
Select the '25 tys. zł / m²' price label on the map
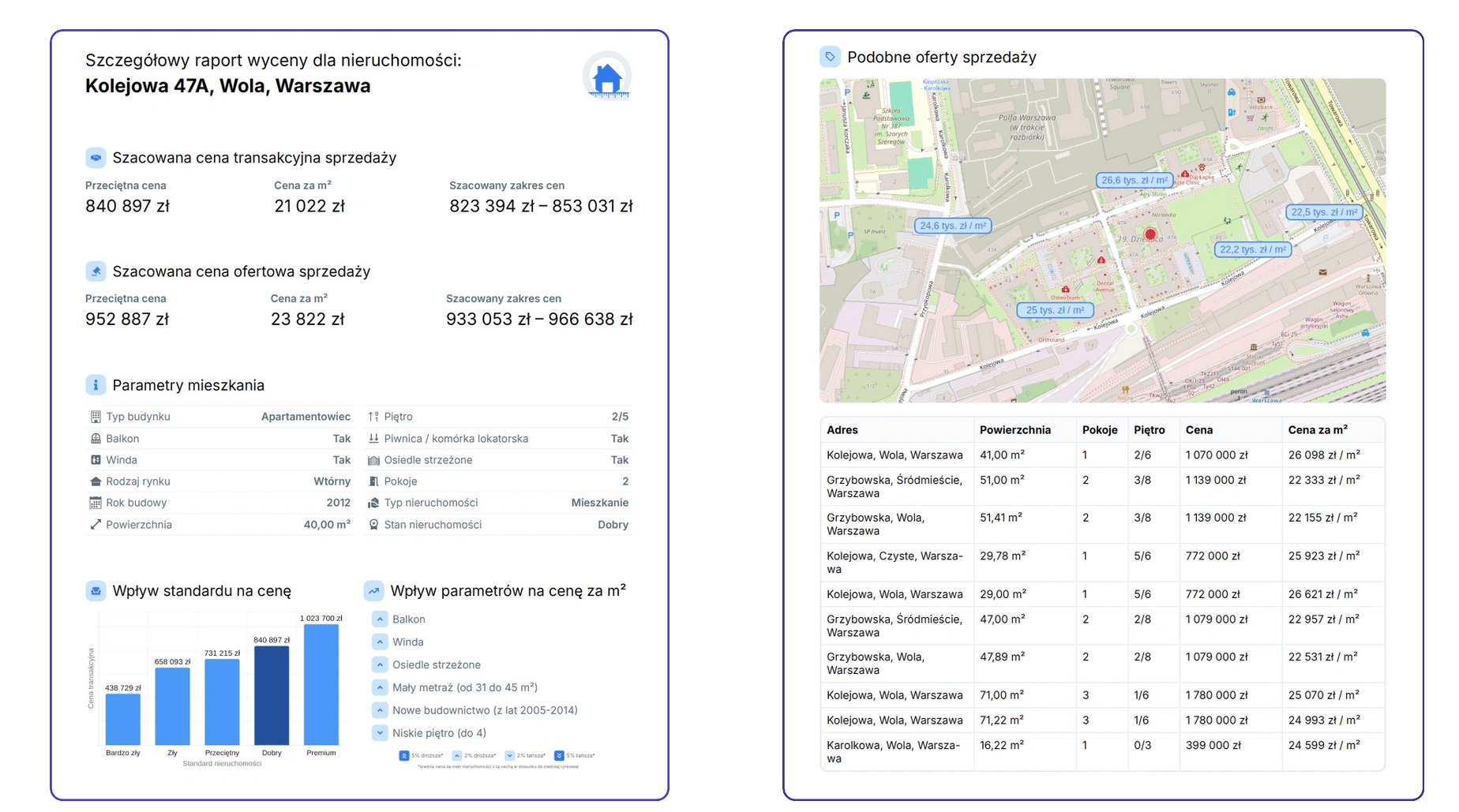pyautogui.click(x=1055, y=310)
